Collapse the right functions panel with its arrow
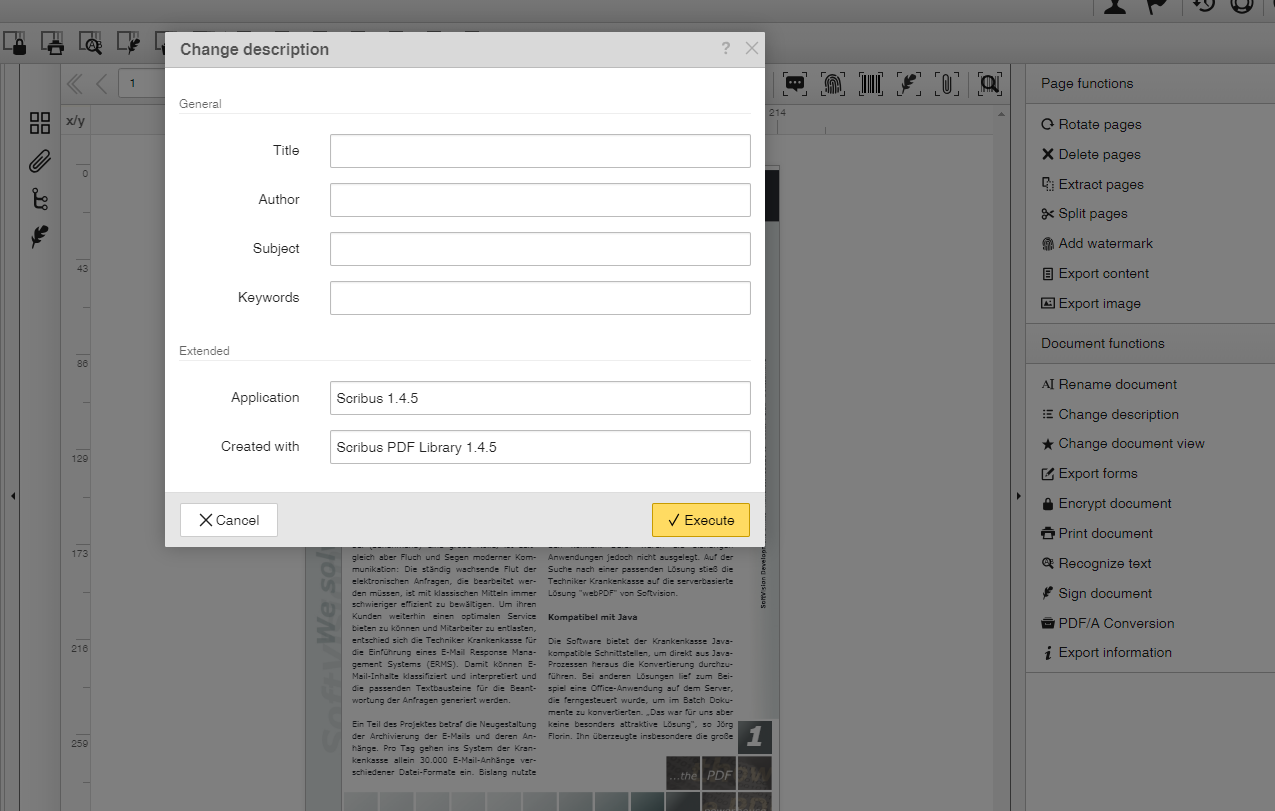 [1019, 495]
